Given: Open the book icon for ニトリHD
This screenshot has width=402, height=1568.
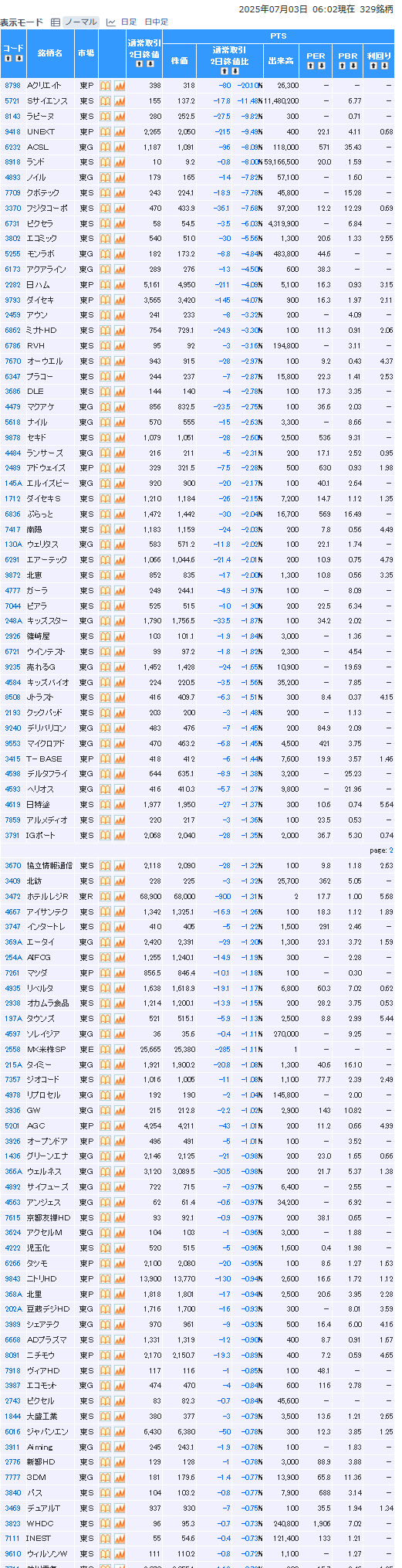Looking at the screenshot, I should [106, 1279].
